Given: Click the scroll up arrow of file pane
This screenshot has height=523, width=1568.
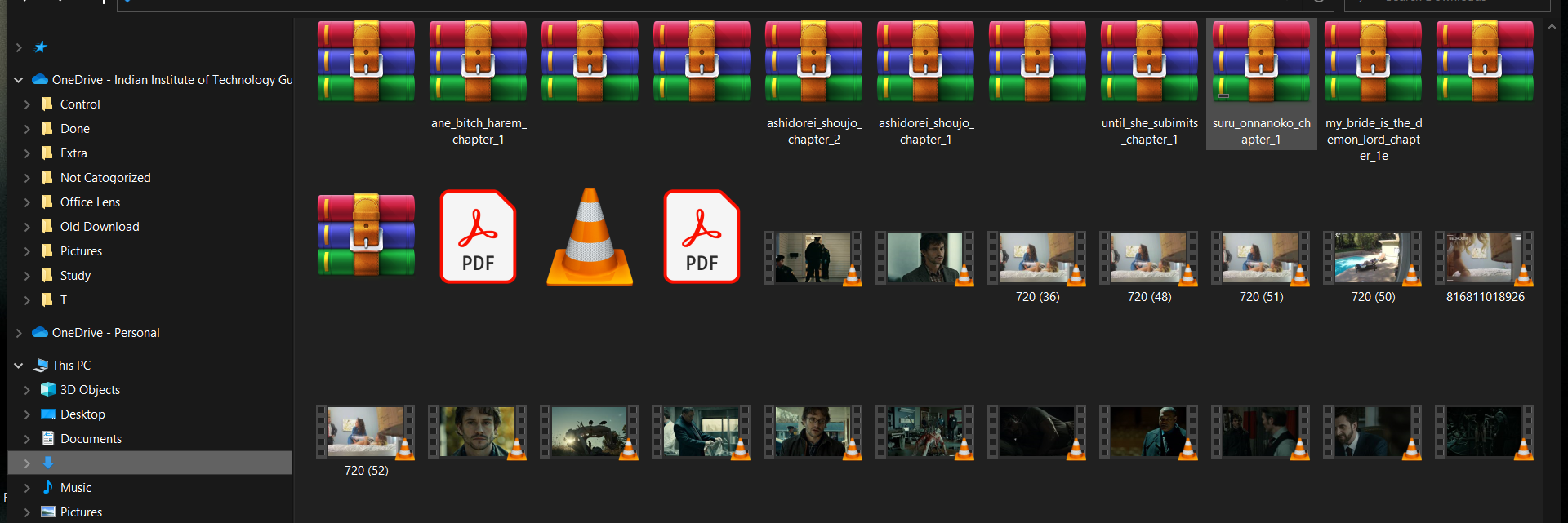Looking at the screenshot, I should point(1552,27).
